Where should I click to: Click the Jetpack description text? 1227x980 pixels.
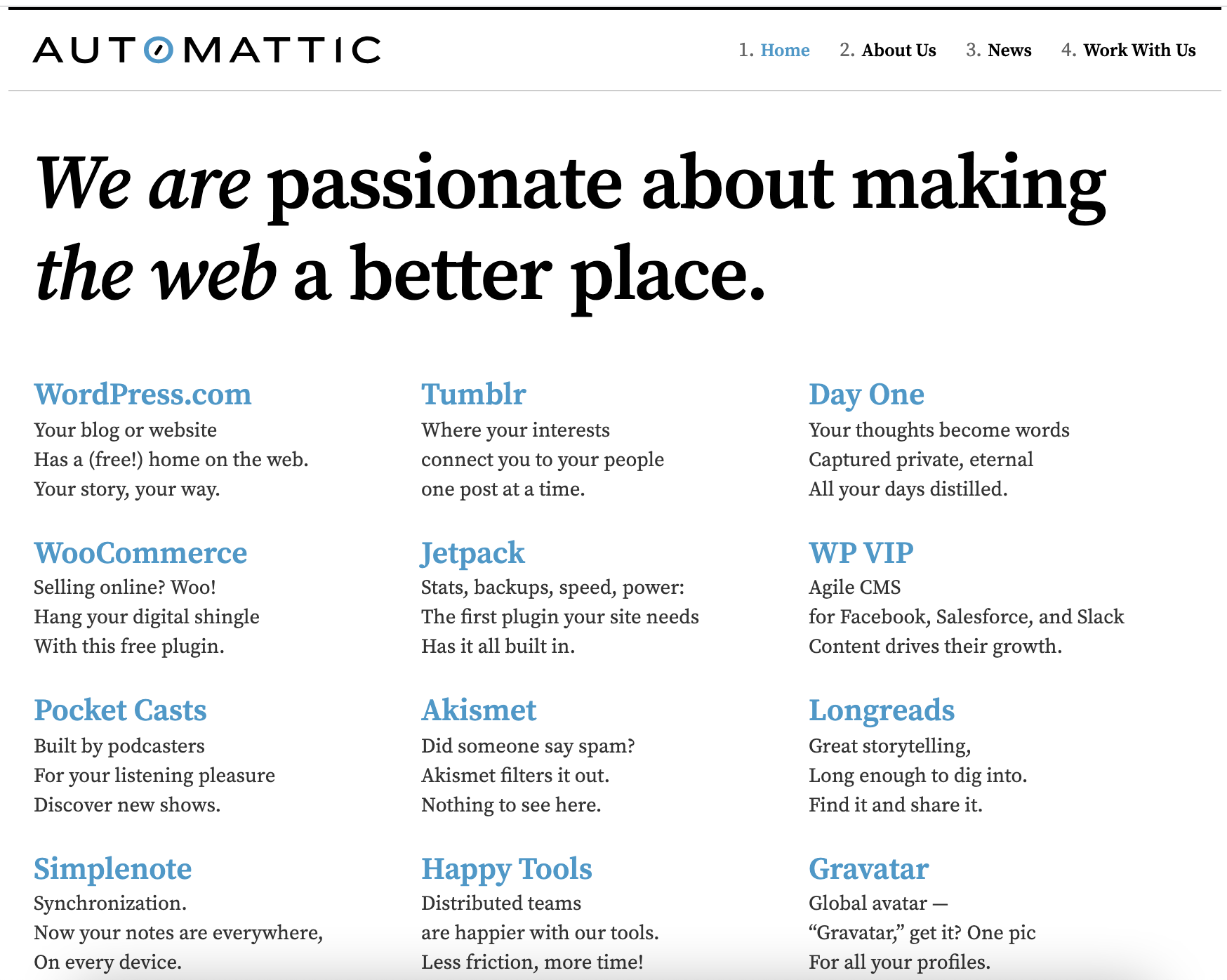[x=559, y=616]
